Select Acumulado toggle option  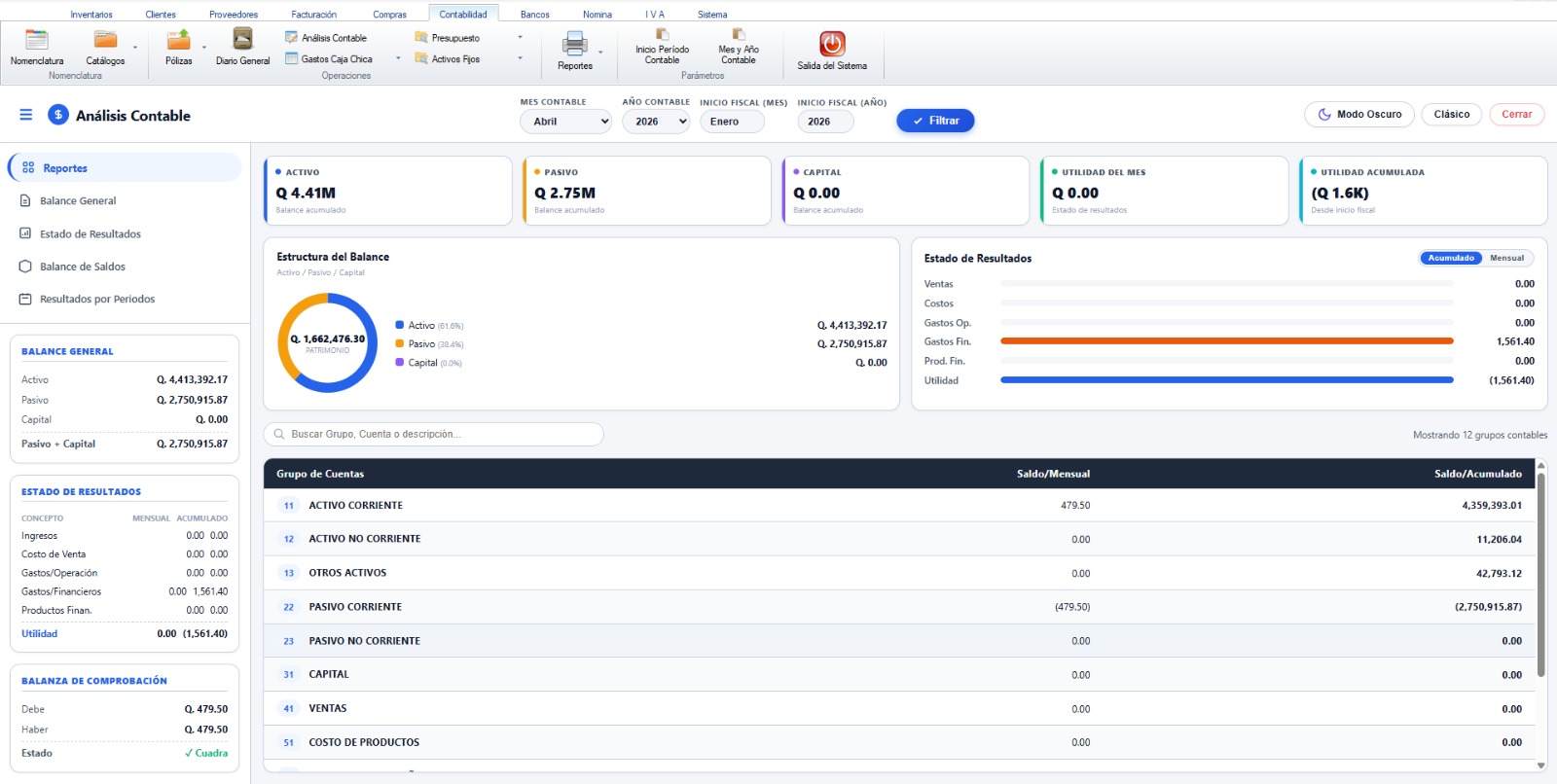coord(1451,258)
